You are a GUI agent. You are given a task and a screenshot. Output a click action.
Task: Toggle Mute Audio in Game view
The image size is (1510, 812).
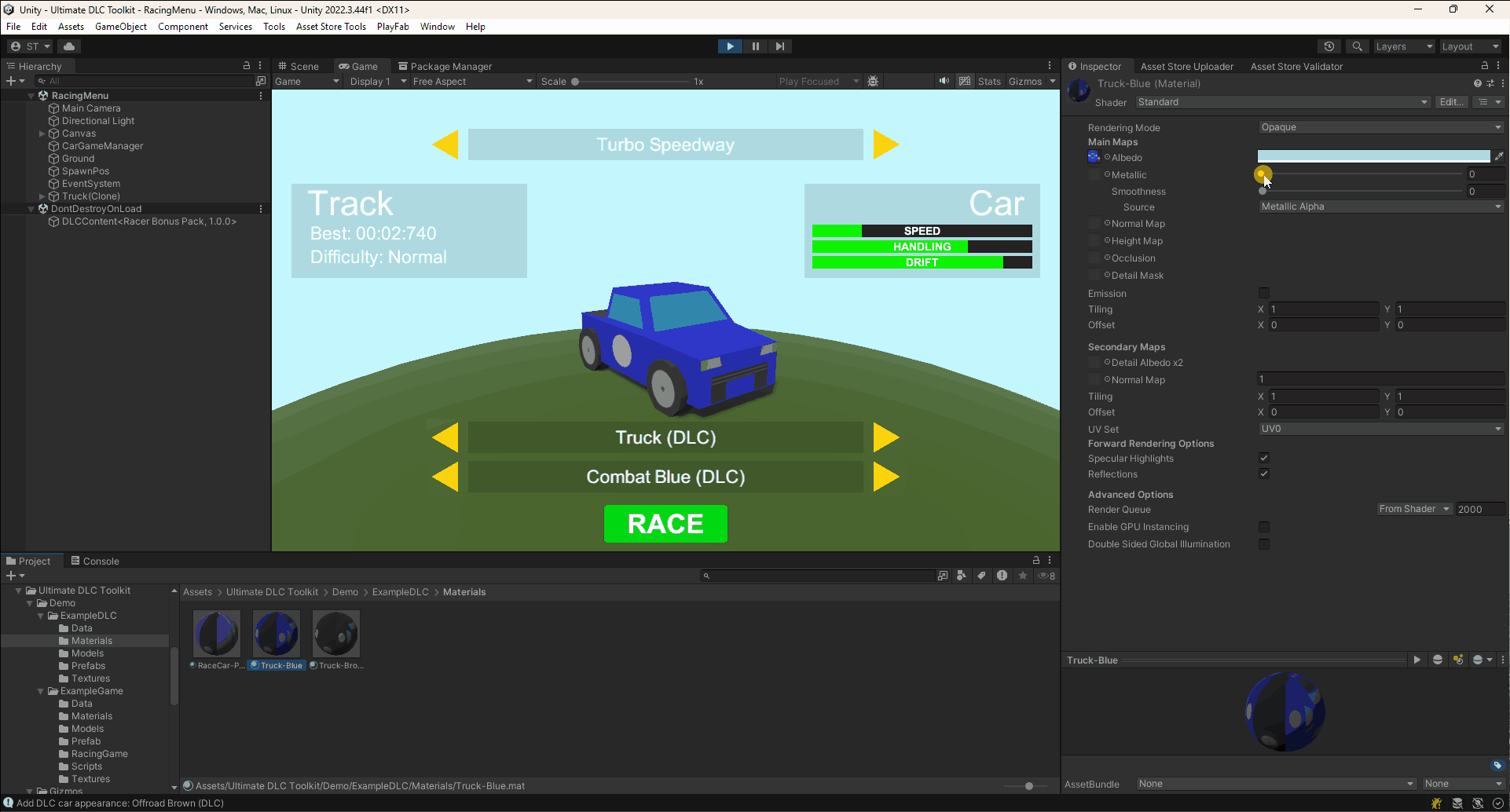click(944, 82)
